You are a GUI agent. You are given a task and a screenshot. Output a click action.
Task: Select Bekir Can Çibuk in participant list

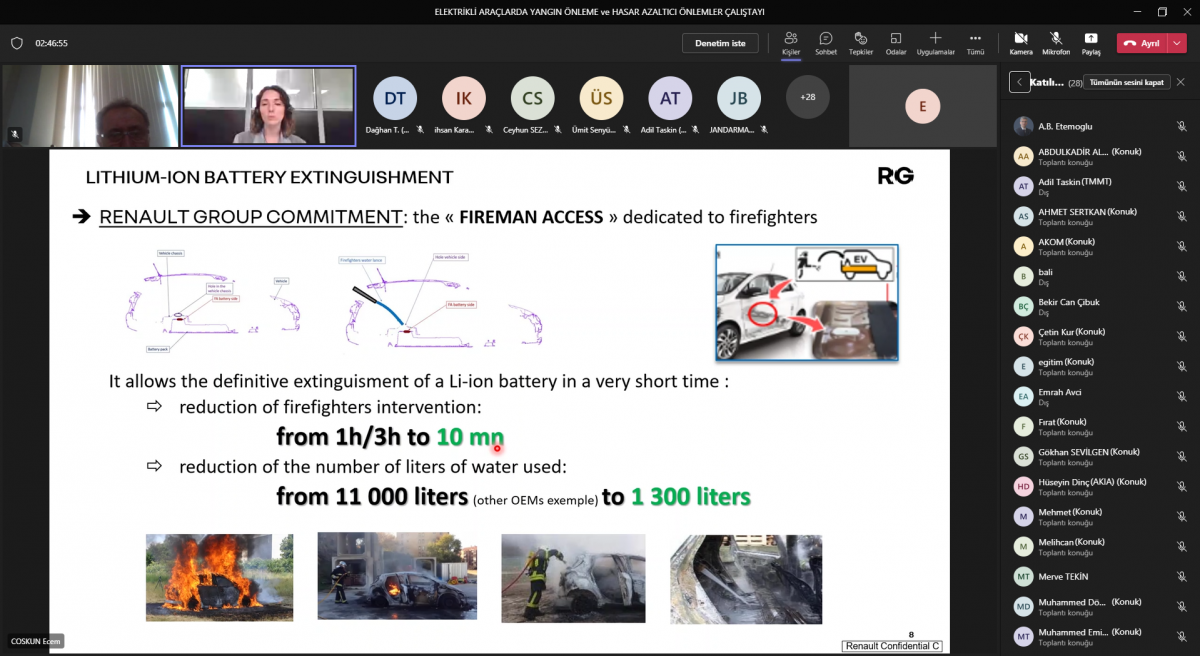(1100, 306)
